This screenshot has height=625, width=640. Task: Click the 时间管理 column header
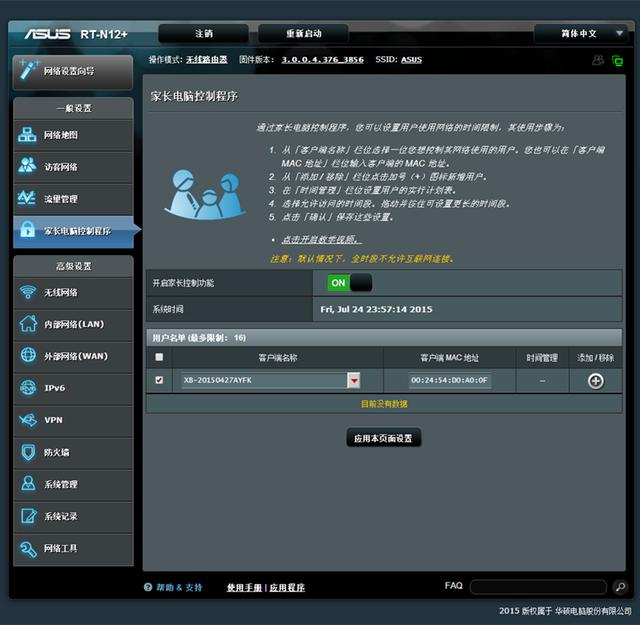(542, 358)
